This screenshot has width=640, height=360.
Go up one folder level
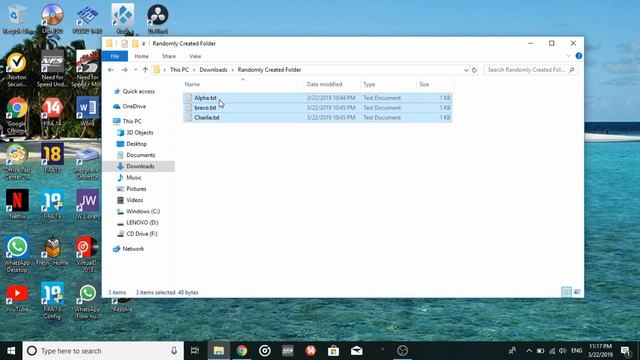click(x=145, y=70)
